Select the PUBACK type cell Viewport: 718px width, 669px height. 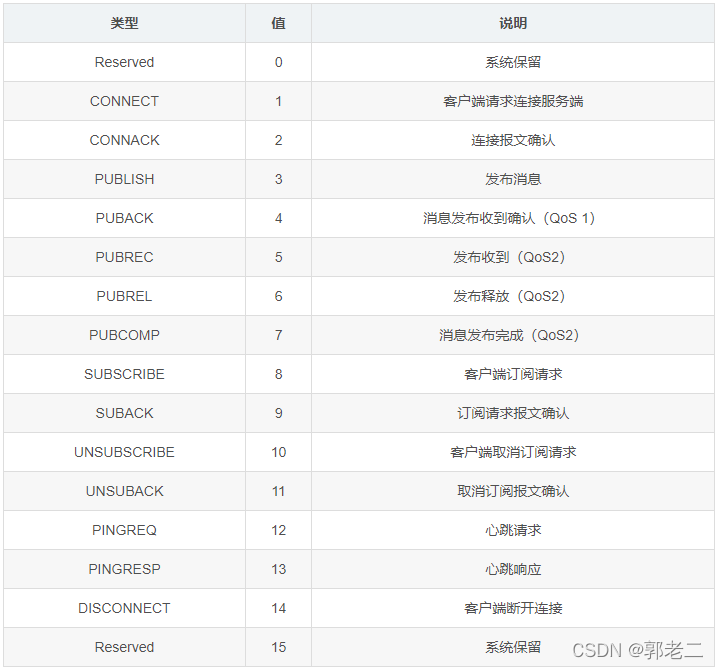pos(124,218)
